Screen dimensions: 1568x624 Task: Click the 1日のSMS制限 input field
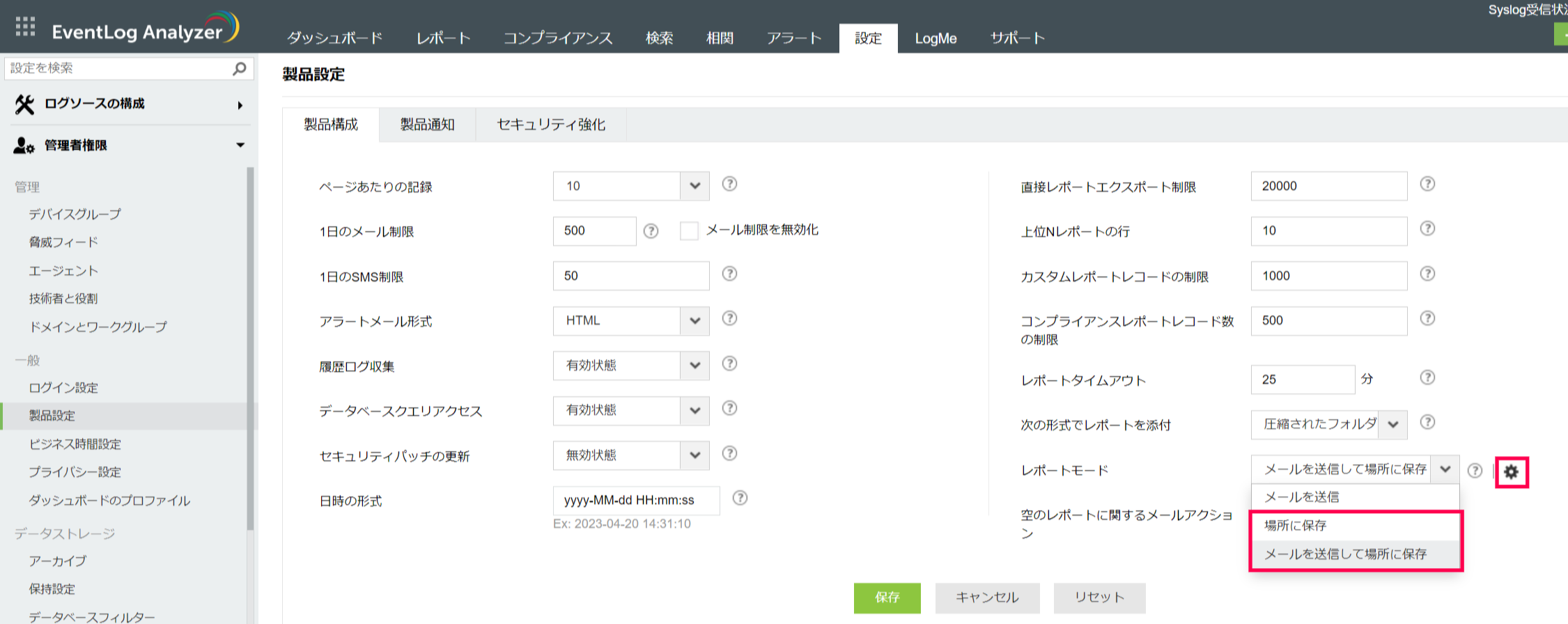click(630, 276)
